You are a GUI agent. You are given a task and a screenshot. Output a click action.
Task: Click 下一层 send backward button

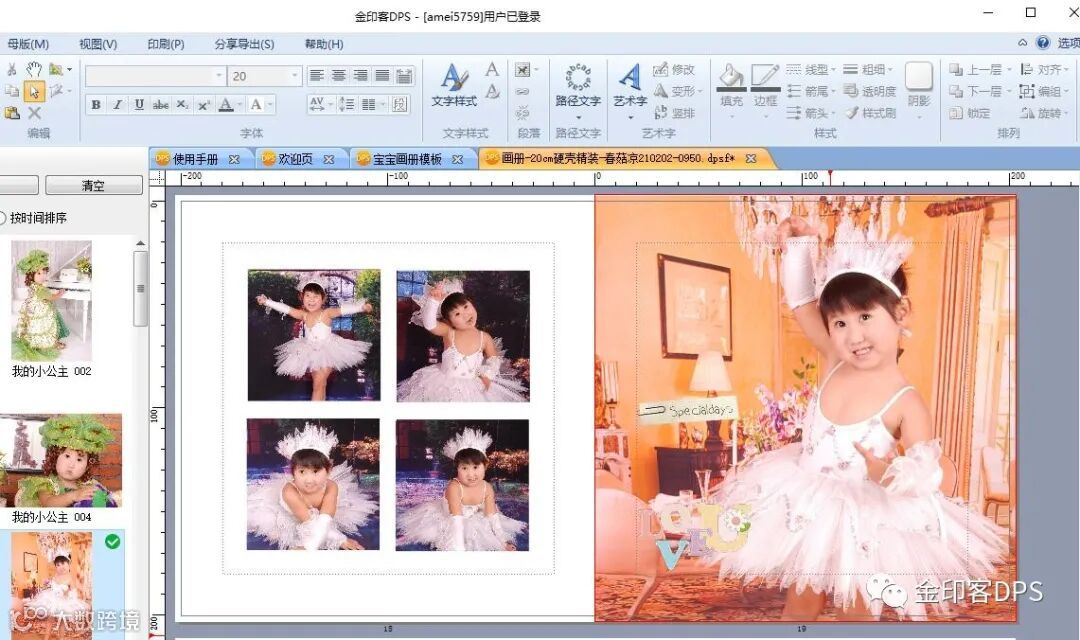975,91
